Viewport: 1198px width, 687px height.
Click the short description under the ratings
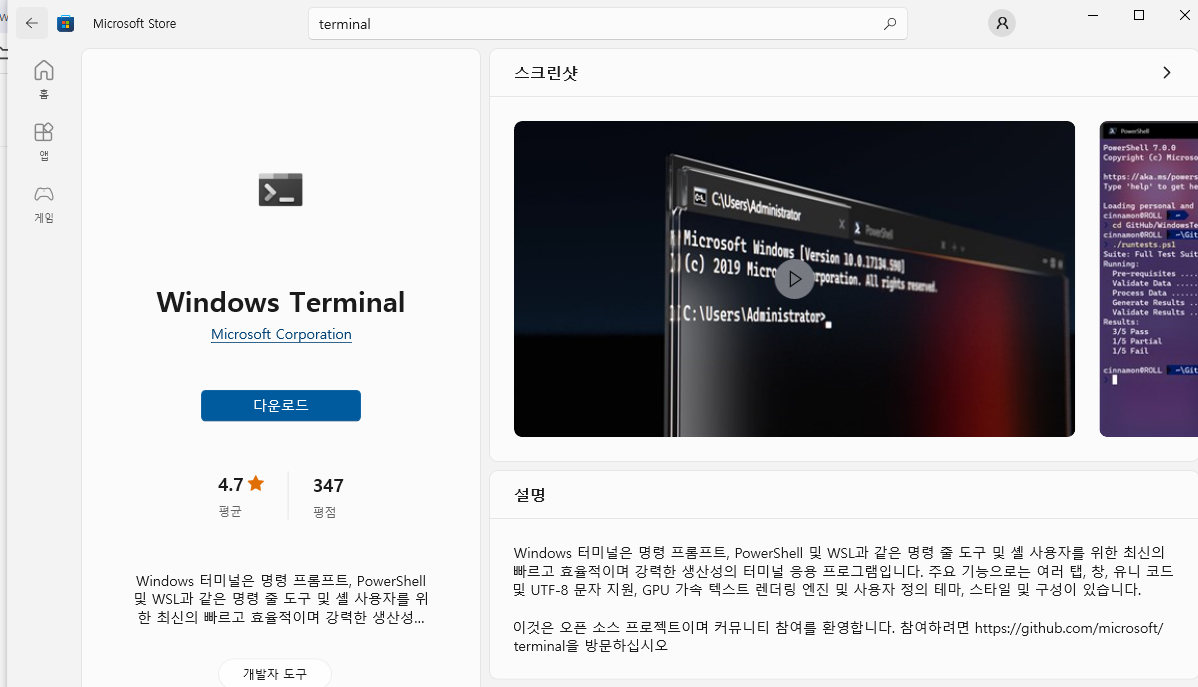[280, 598]
